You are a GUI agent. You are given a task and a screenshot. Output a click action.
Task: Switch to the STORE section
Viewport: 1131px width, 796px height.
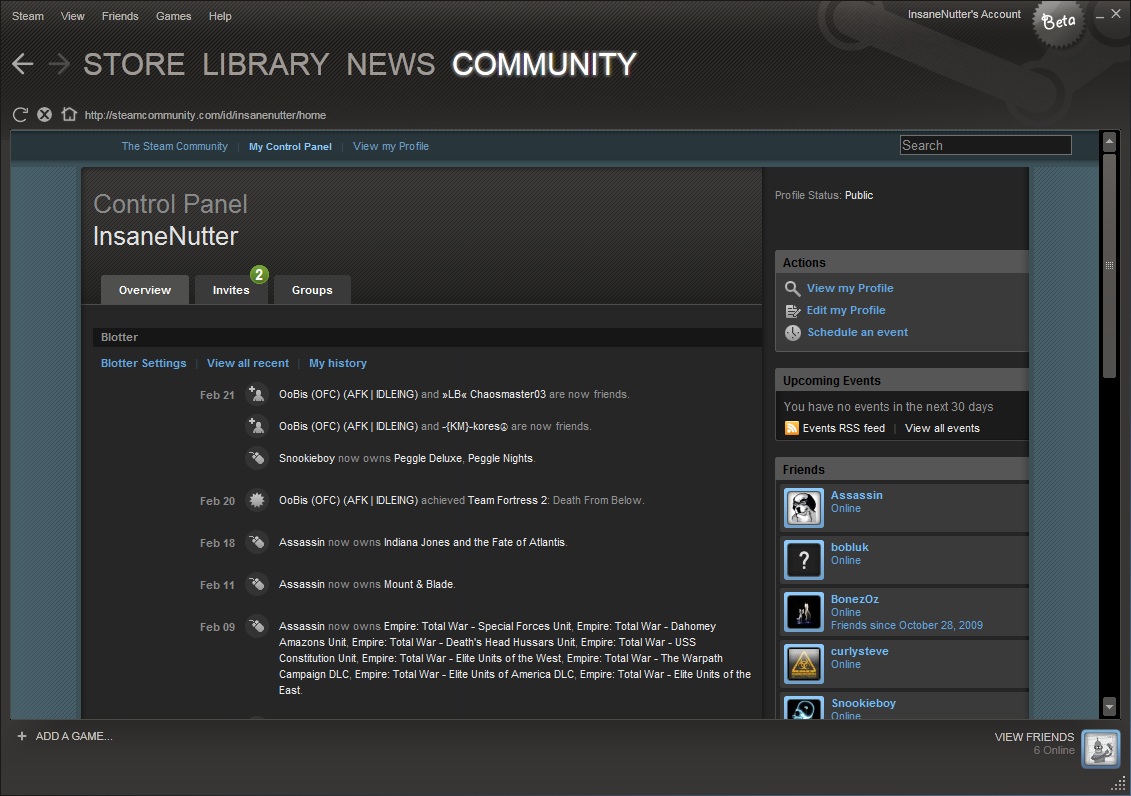(x=134, y=64)
